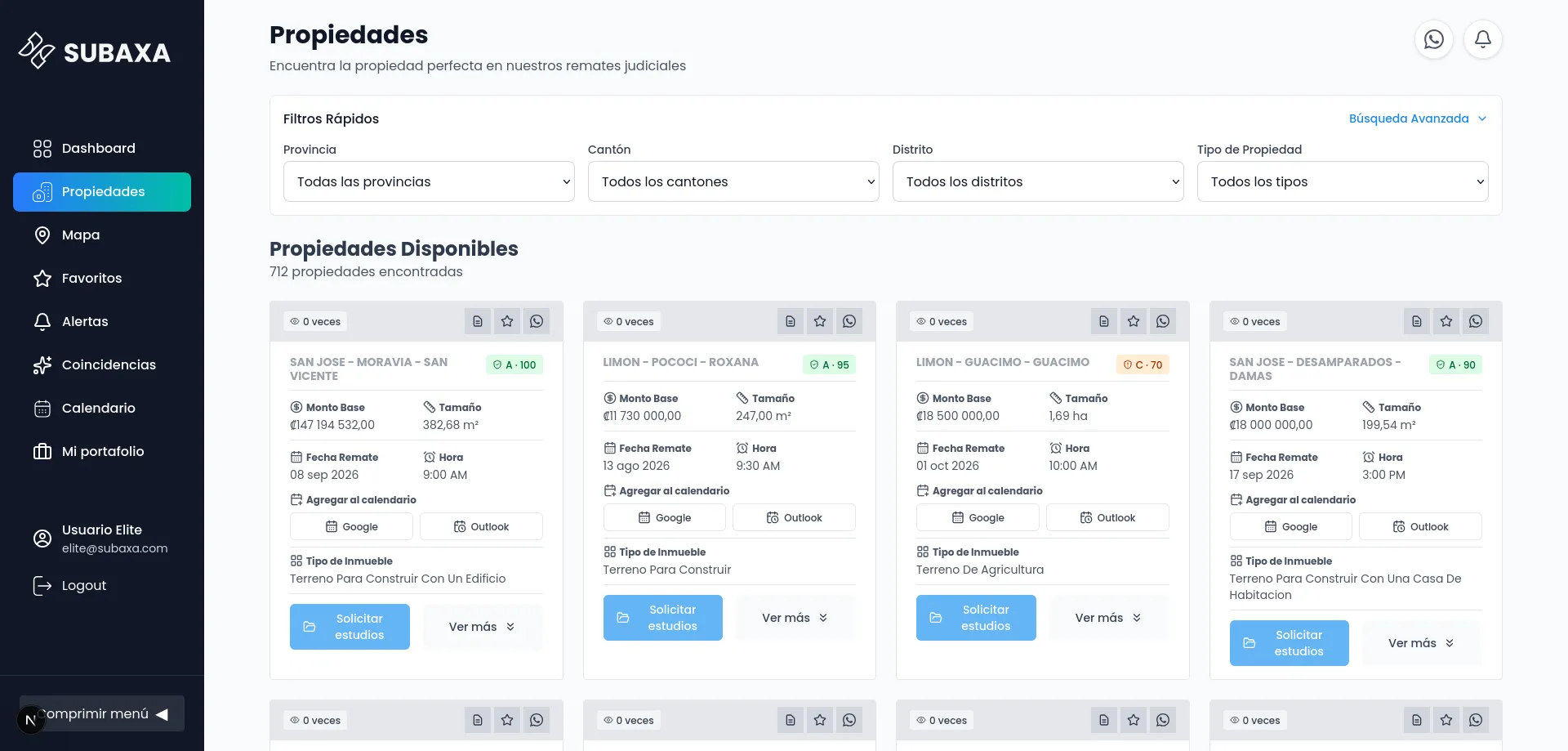
Task: Open the notifications bell in the header
Action: coord(1483,39)
